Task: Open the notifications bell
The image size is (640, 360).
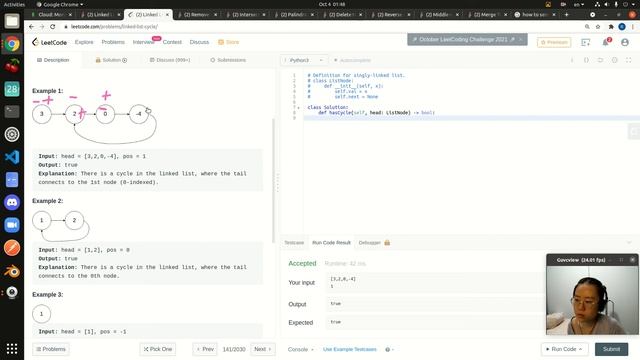Action: click(606, 42)
